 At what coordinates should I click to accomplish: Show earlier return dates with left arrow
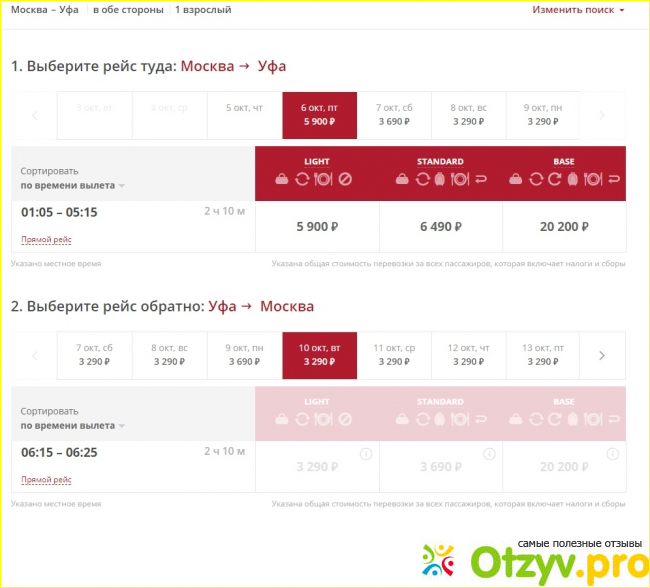35,355
